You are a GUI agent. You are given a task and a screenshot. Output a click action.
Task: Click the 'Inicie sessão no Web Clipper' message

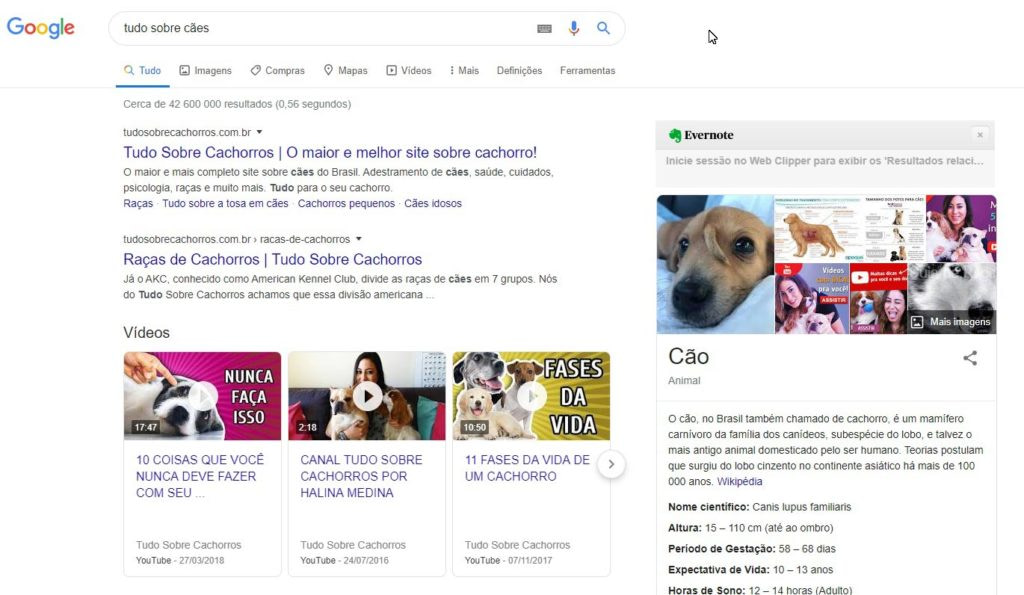(x=824, y=161)
